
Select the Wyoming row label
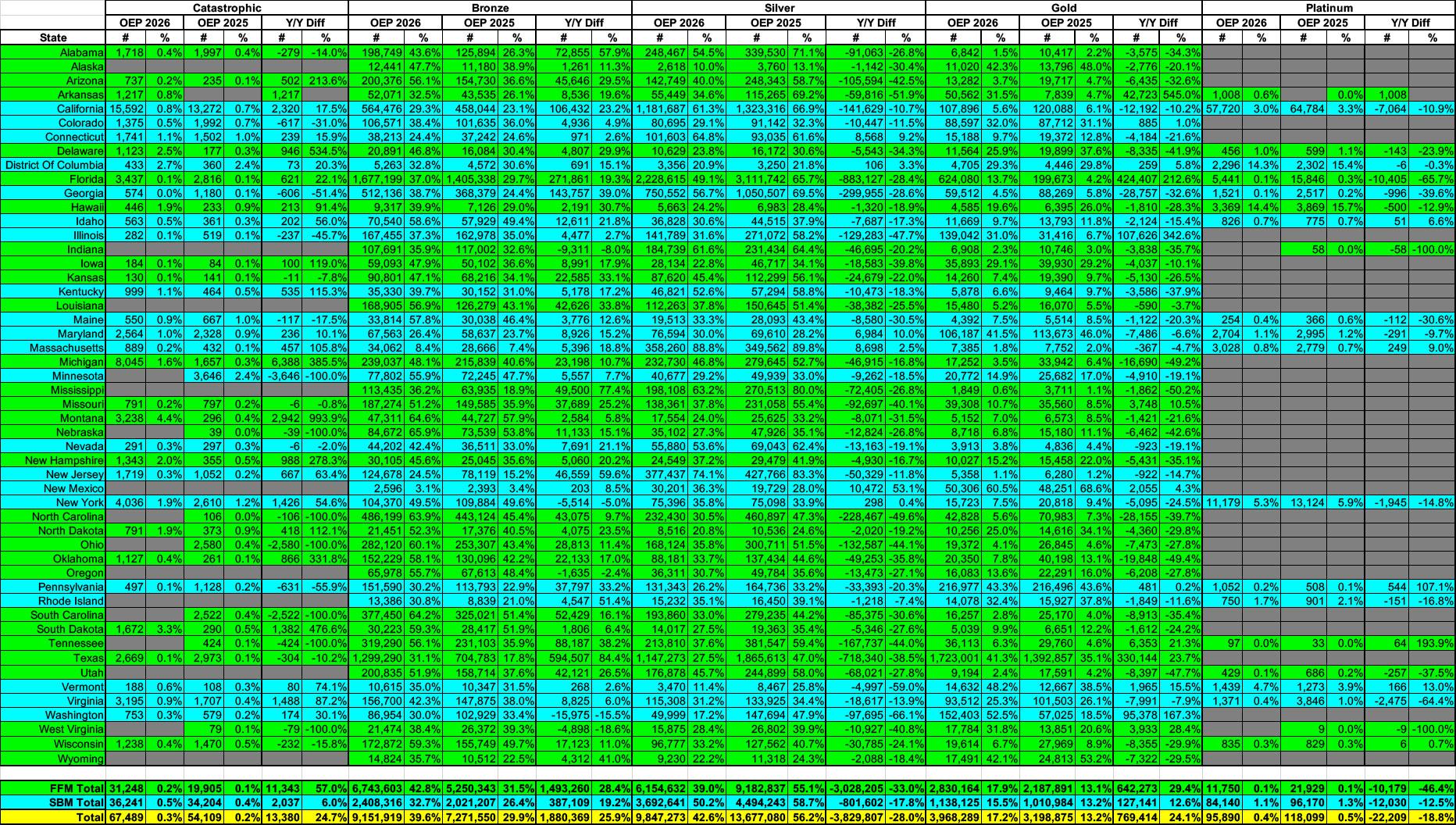pyautogui.click(x=81, y=759)
